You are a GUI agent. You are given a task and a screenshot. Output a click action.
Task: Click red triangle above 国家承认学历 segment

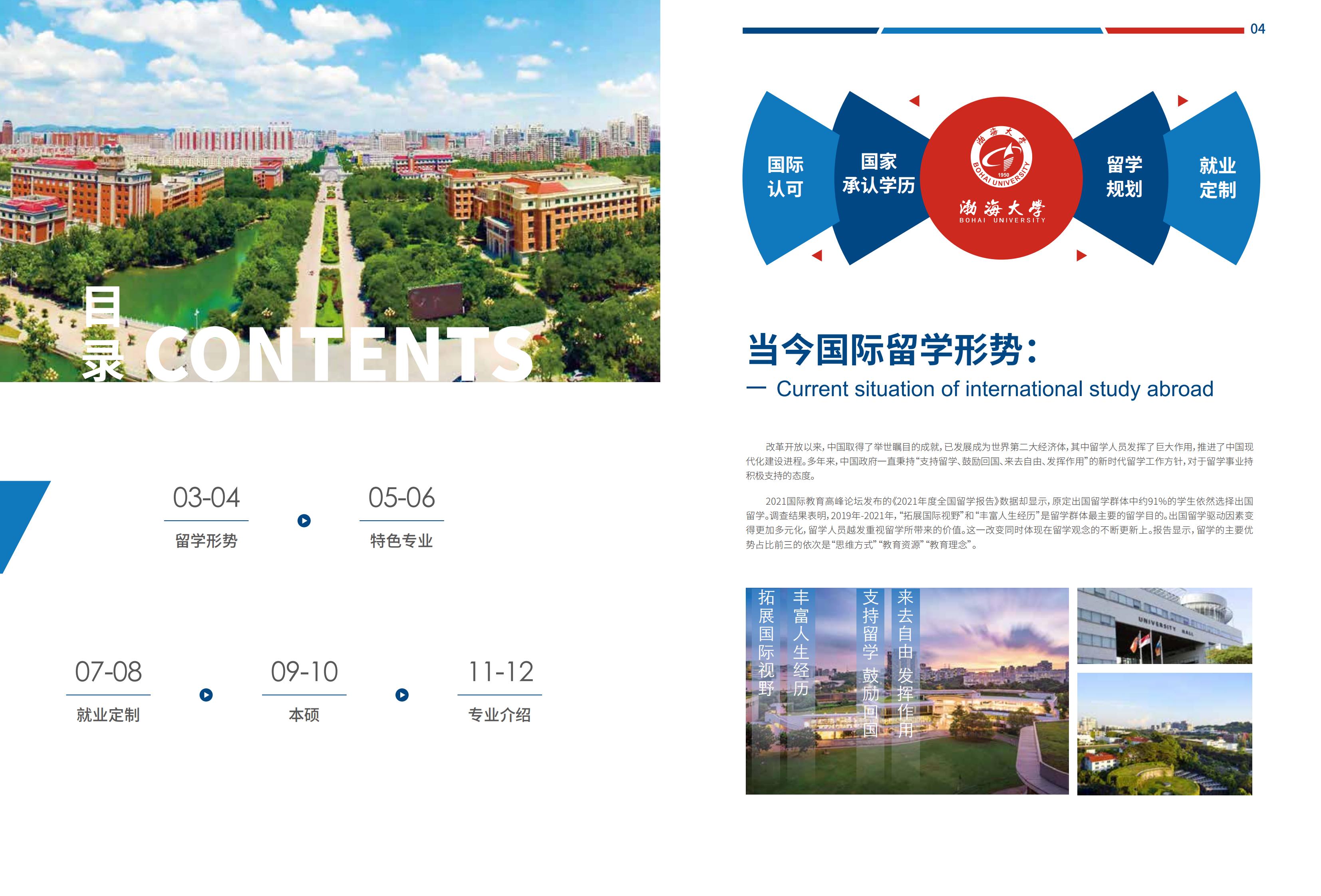point(915,101)
